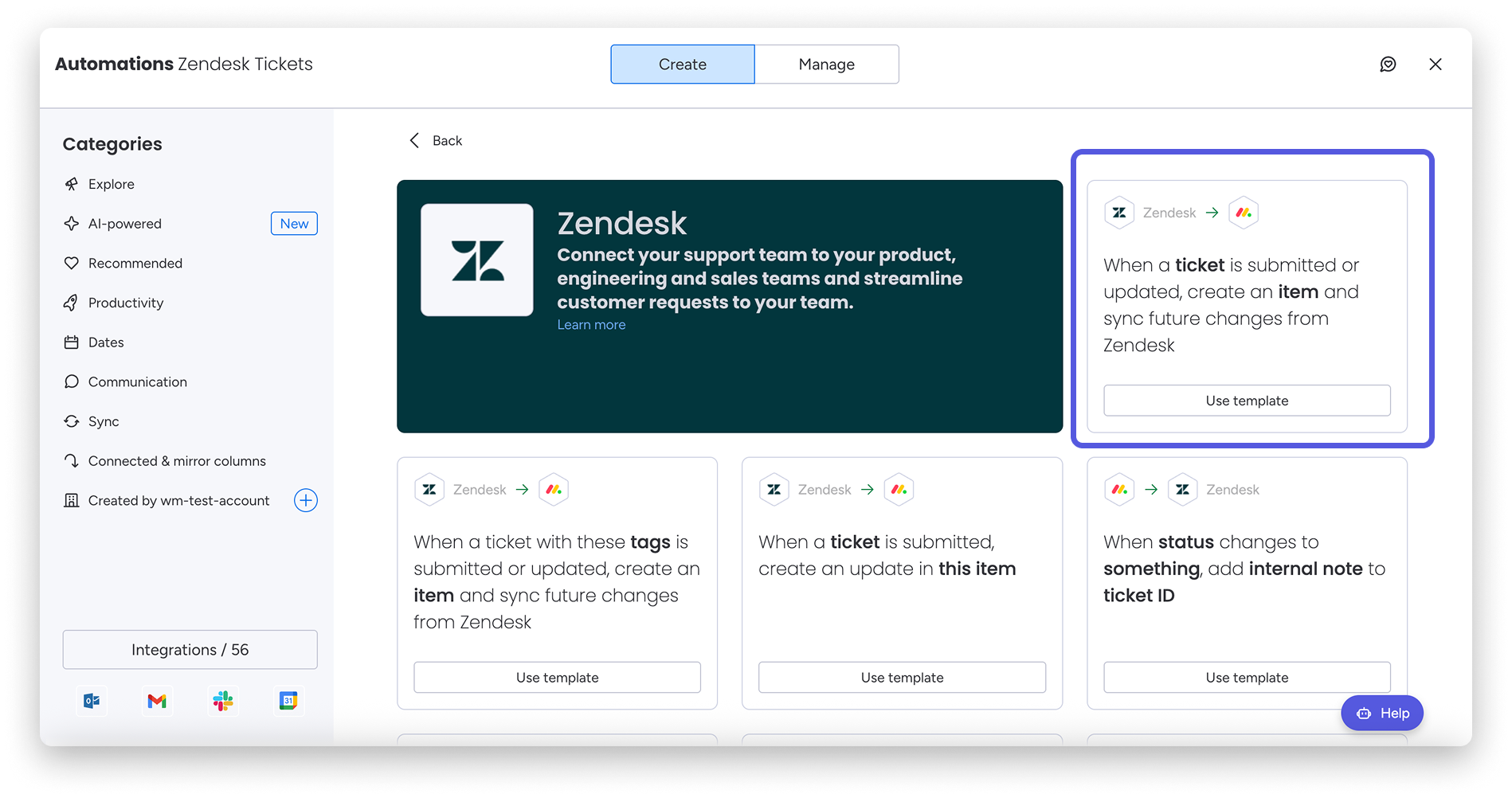Select the Sync category label
The height and width of the screenshot is (798, 1512).
(x=104, y=421)
